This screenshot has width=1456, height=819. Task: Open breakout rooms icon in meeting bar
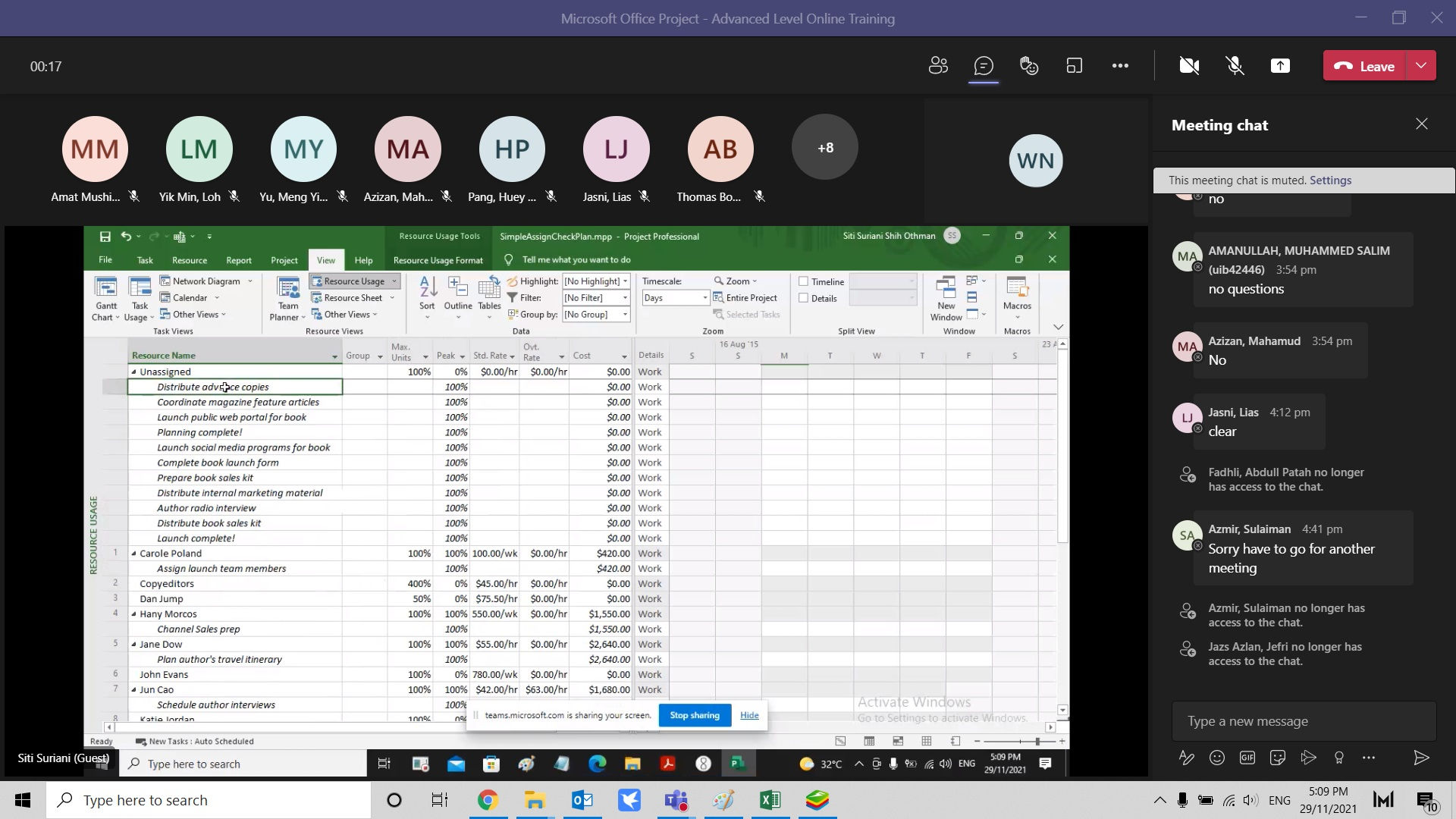tap(1075, 66)
